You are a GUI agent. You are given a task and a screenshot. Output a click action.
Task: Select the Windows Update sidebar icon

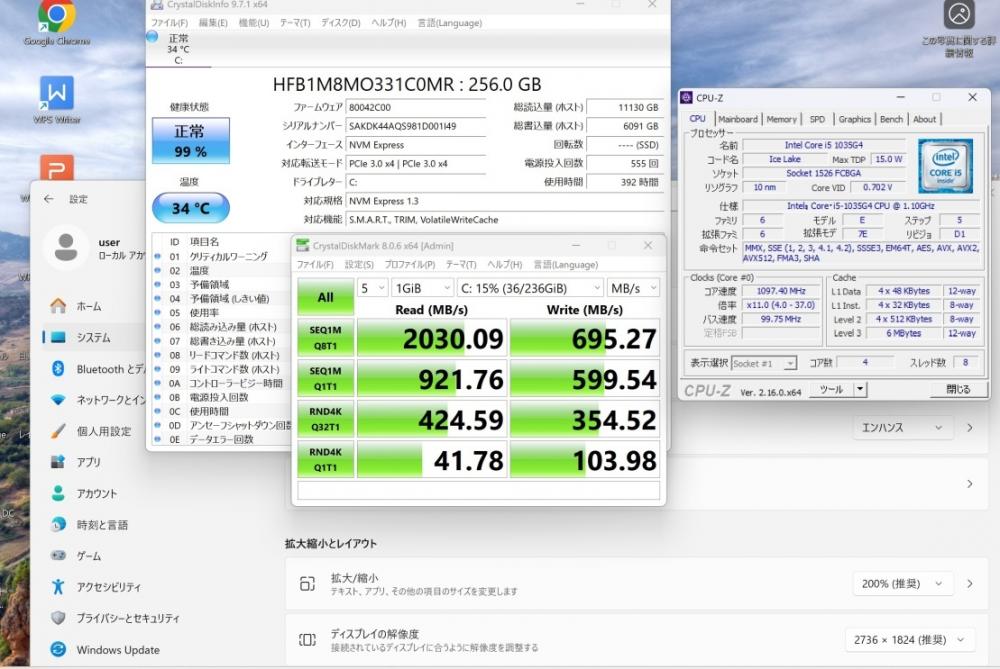click(58, 650)
